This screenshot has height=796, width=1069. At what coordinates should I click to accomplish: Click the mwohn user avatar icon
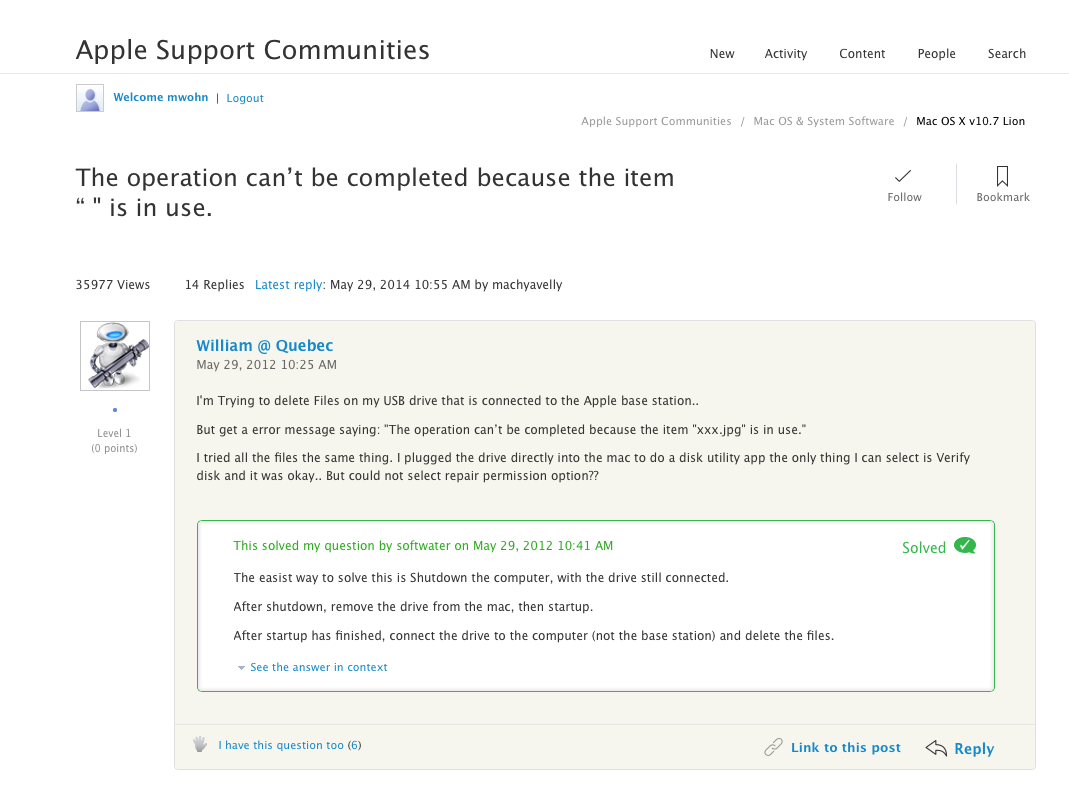(x=90, y=98)
